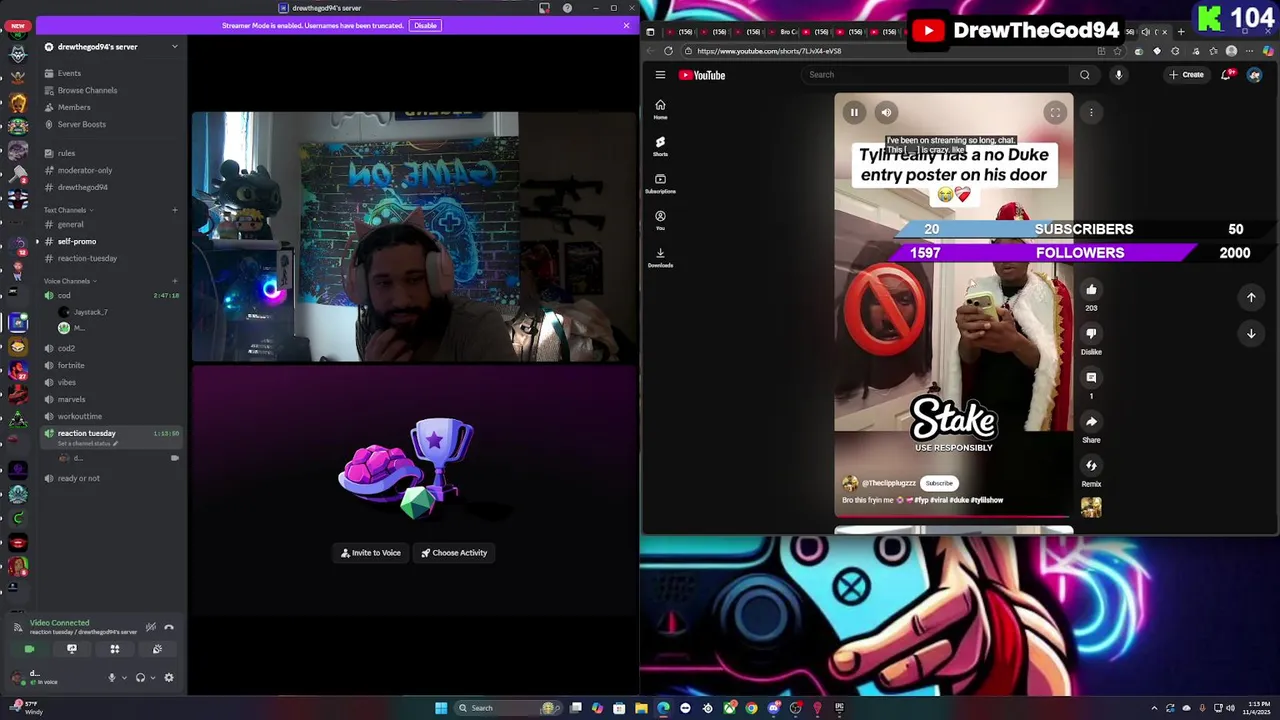Disconnect from voice with the hang-up icon
Image resolution: width=1280 pixels, height=720 pixels.
(169, 627)
